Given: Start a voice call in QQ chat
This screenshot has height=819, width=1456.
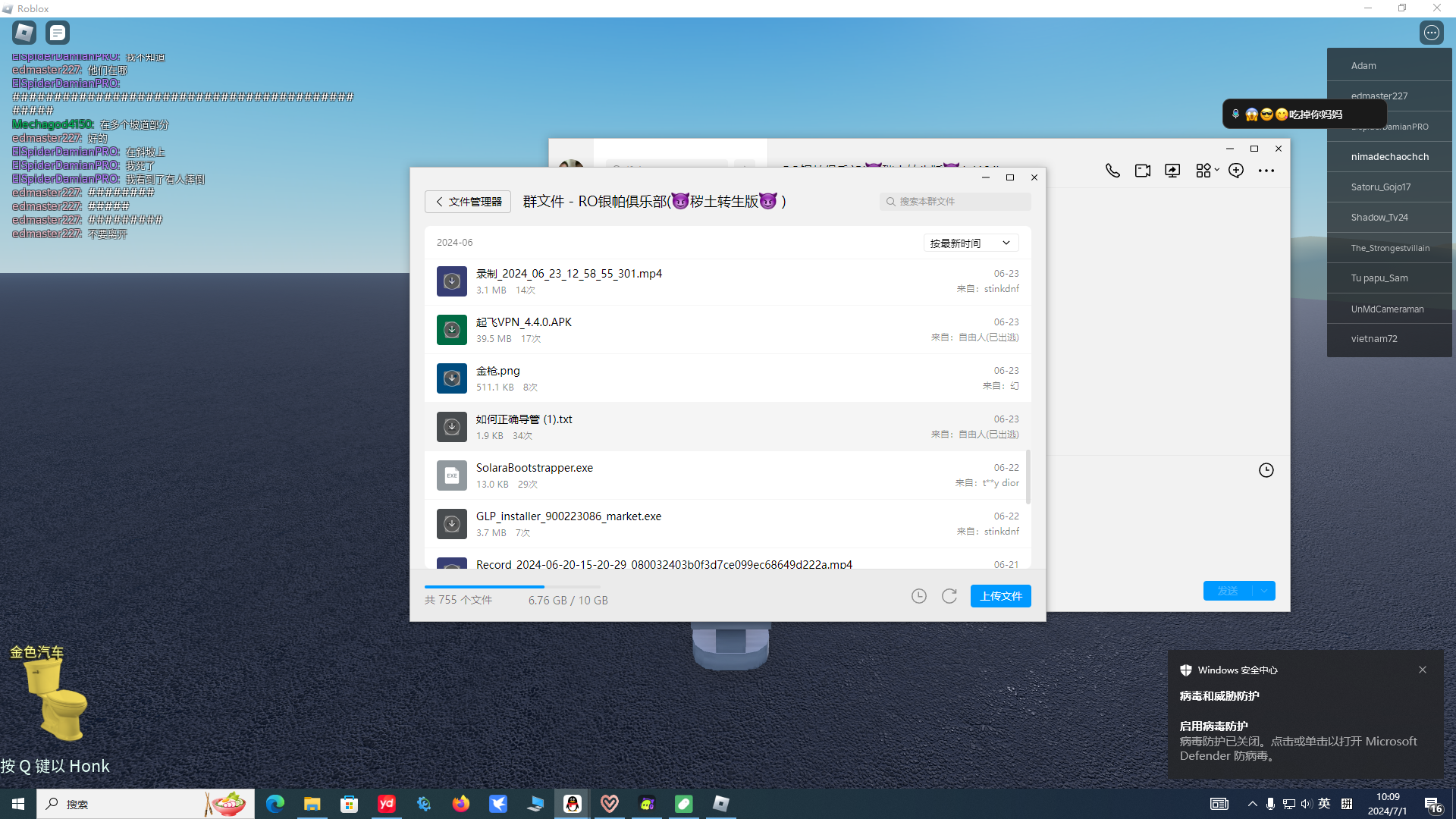Looking at the screenshot, I should 1112,171.
